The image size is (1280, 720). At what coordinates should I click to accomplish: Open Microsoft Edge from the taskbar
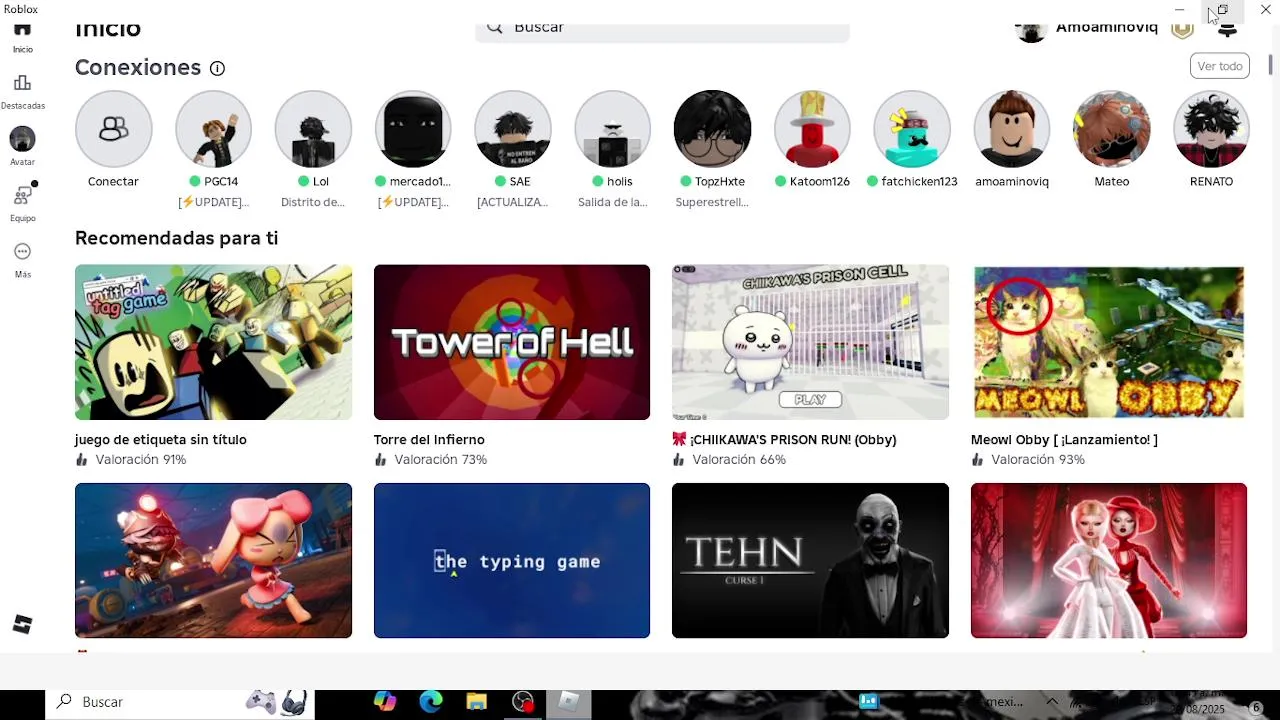[431, 702]
